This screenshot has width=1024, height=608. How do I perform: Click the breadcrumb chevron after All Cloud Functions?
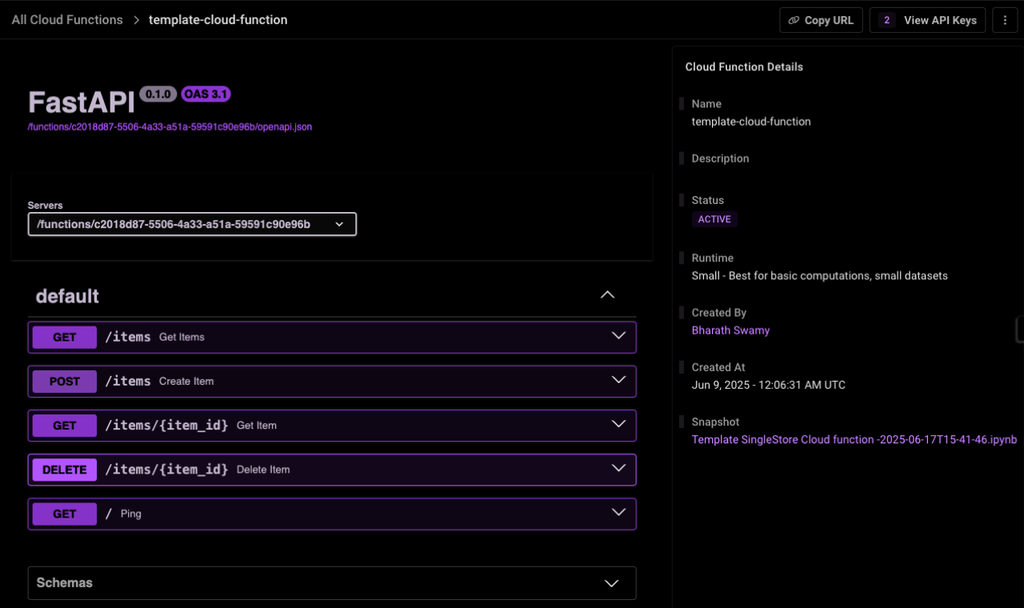(136, 20)
